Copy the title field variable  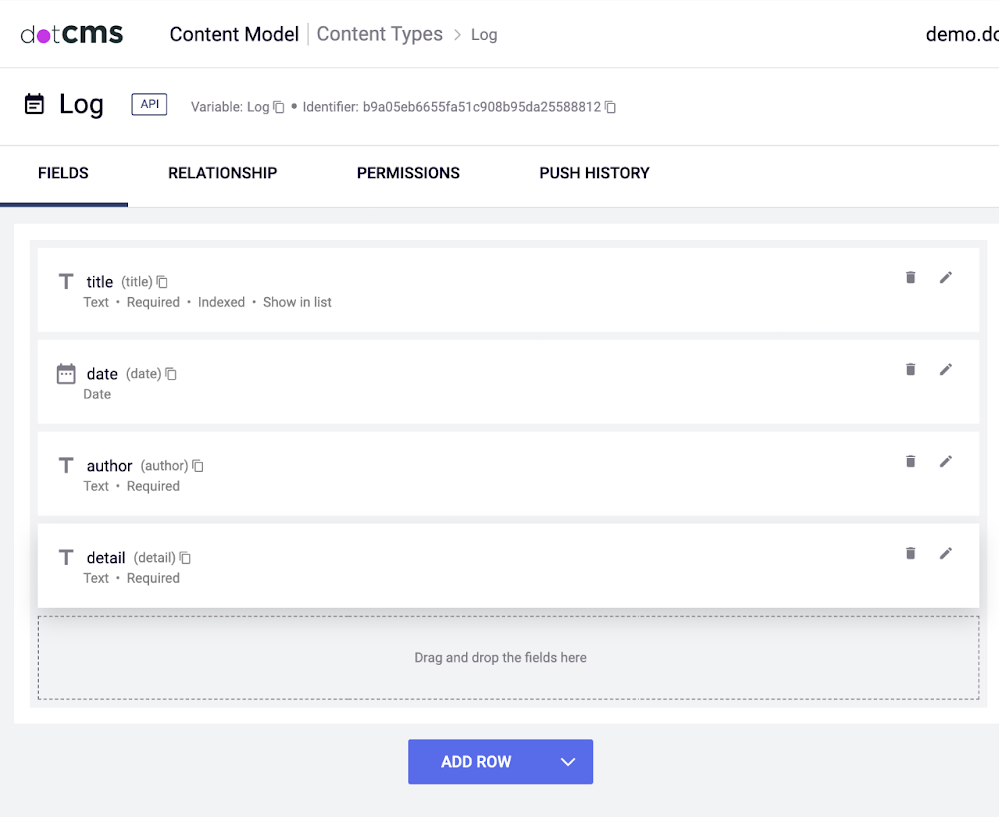162,283
